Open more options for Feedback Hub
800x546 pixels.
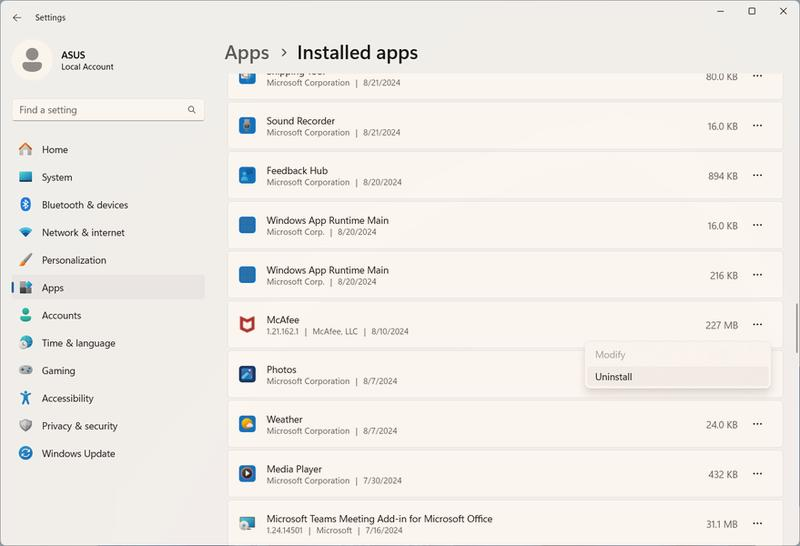click(x=757, y=175)
